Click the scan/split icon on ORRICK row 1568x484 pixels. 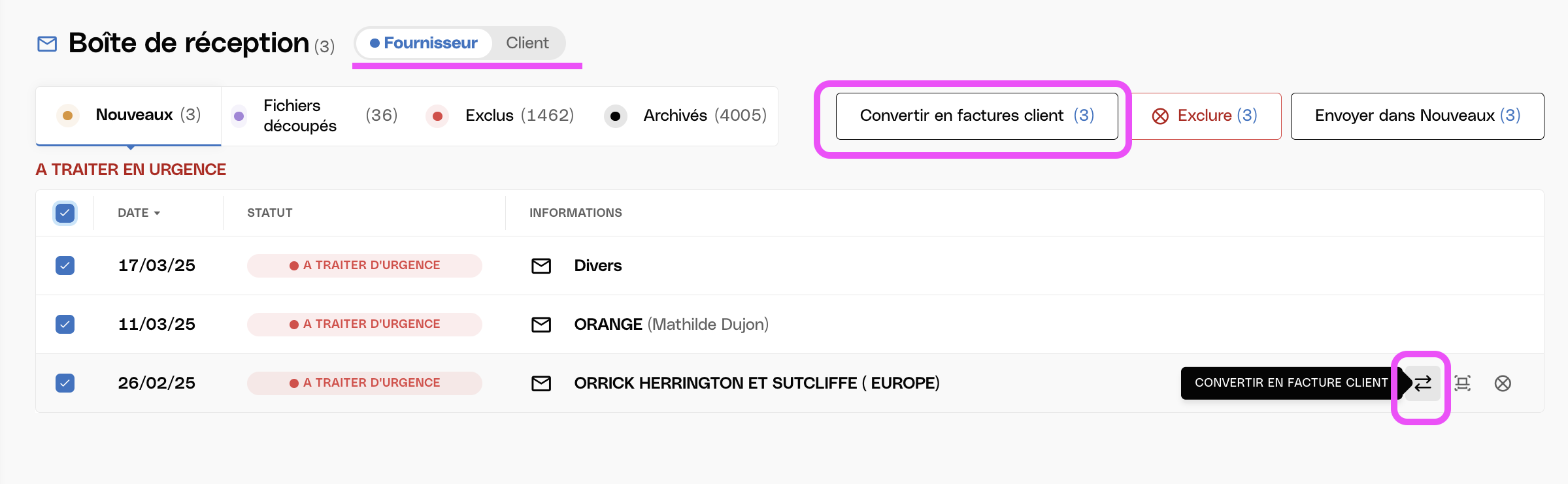tap(1463, 383)
